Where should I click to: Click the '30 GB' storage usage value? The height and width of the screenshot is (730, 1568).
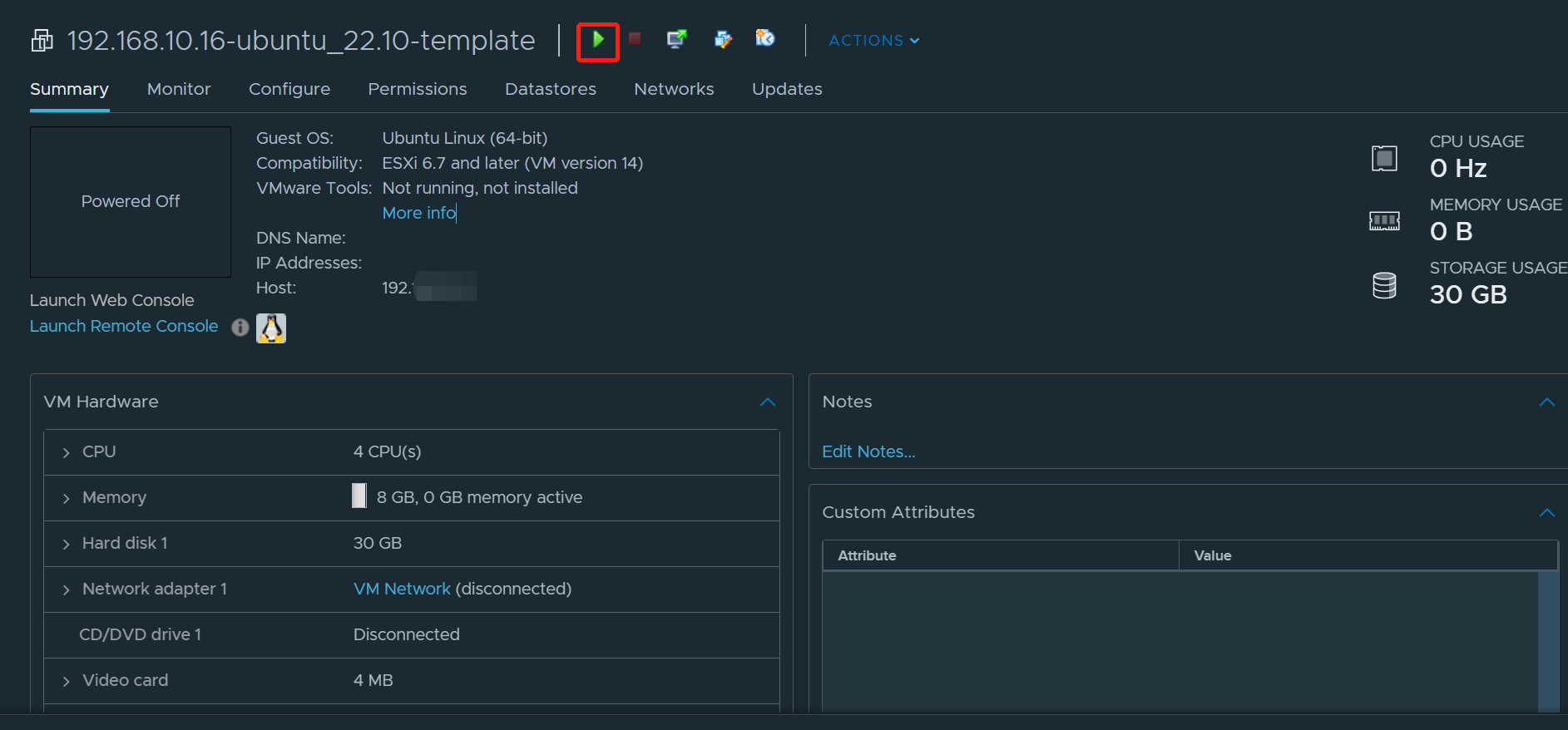click(x=1468, y=294)
